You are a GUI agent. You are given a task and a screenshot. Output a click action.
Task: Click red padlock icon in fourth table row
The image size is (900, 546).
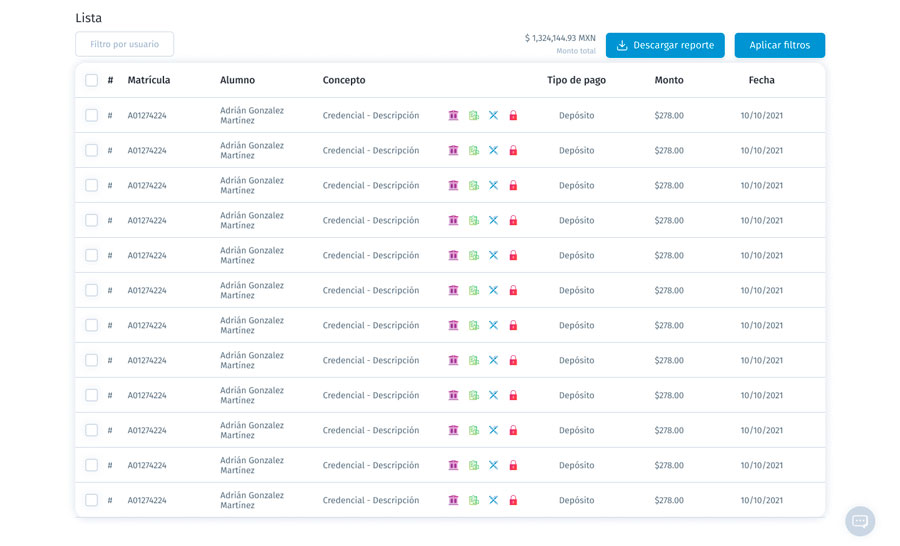513,220
